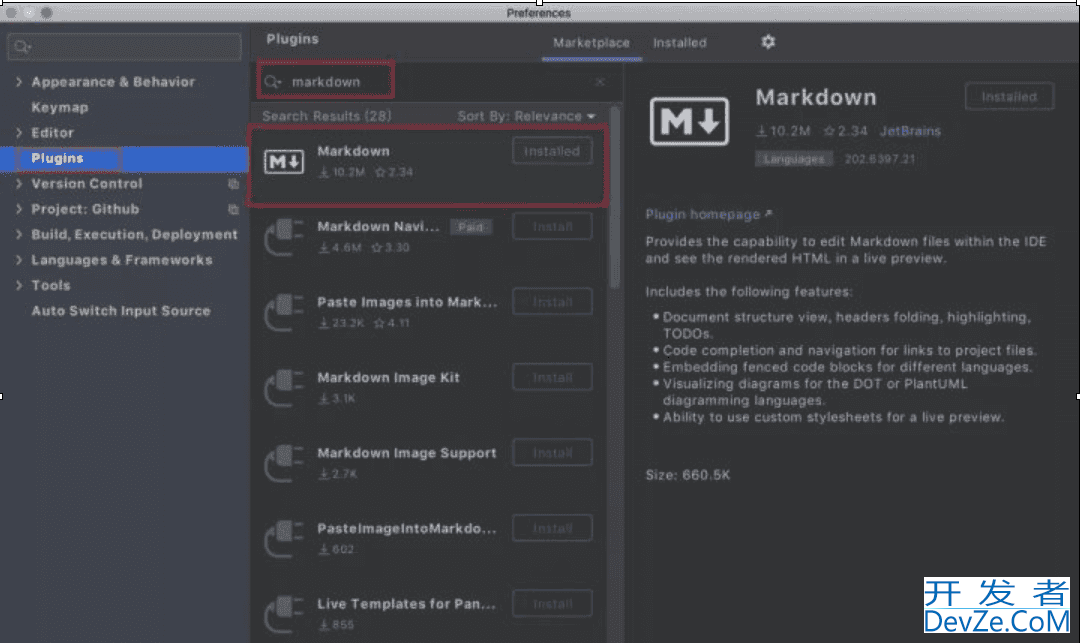Expand the Tools settings section
Image resolution: width=1080 pixels, height=643 pixels.
pos(19,286)
